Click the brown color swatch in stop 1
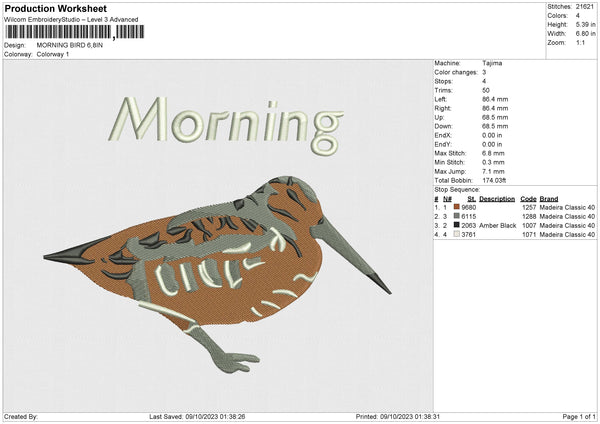Screen dimensions: 600x424 [457, 207]
